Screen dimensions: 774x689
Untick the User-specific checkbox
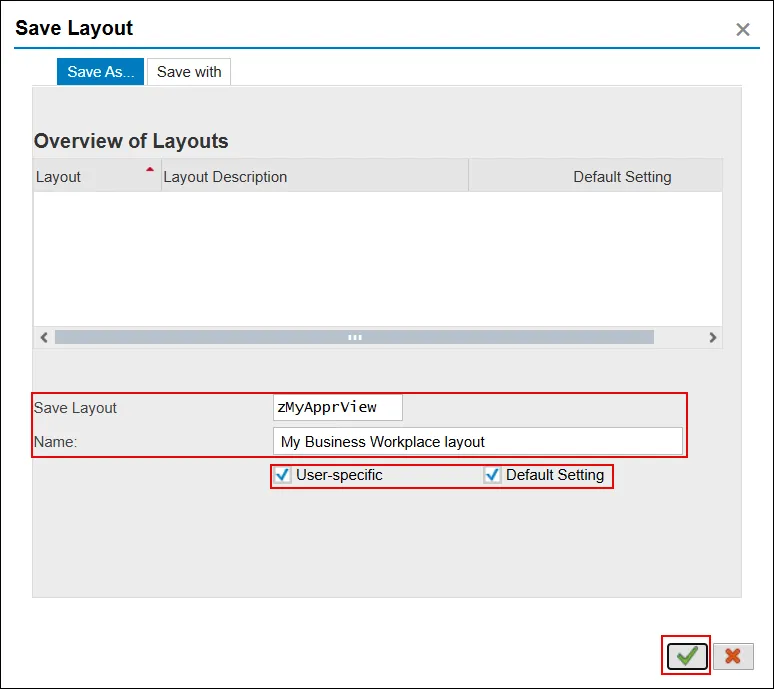[283, 475]
